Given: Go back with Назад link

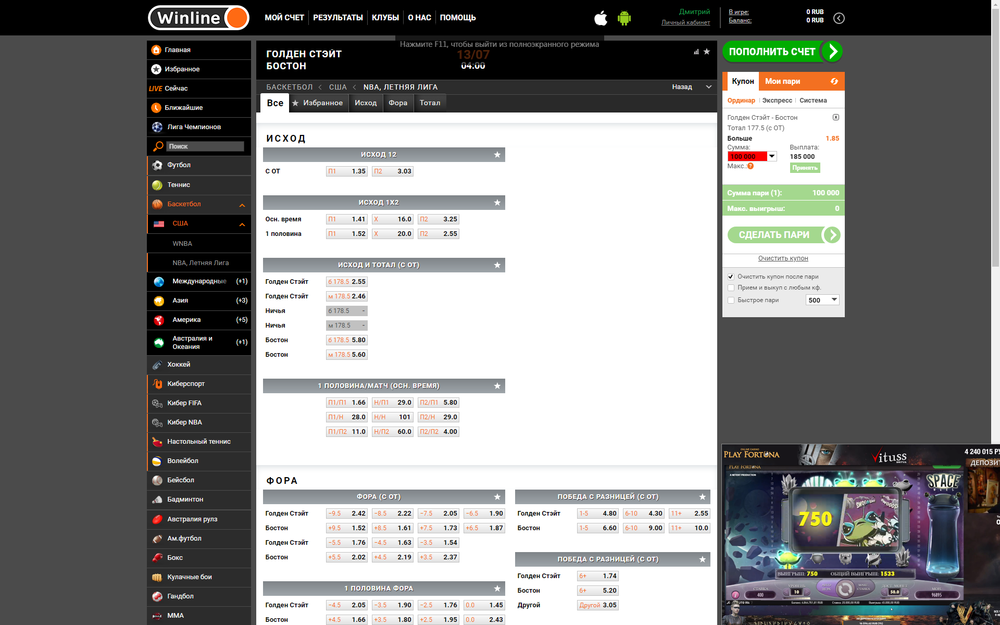Looking at the screenshot, I should 682,87.
